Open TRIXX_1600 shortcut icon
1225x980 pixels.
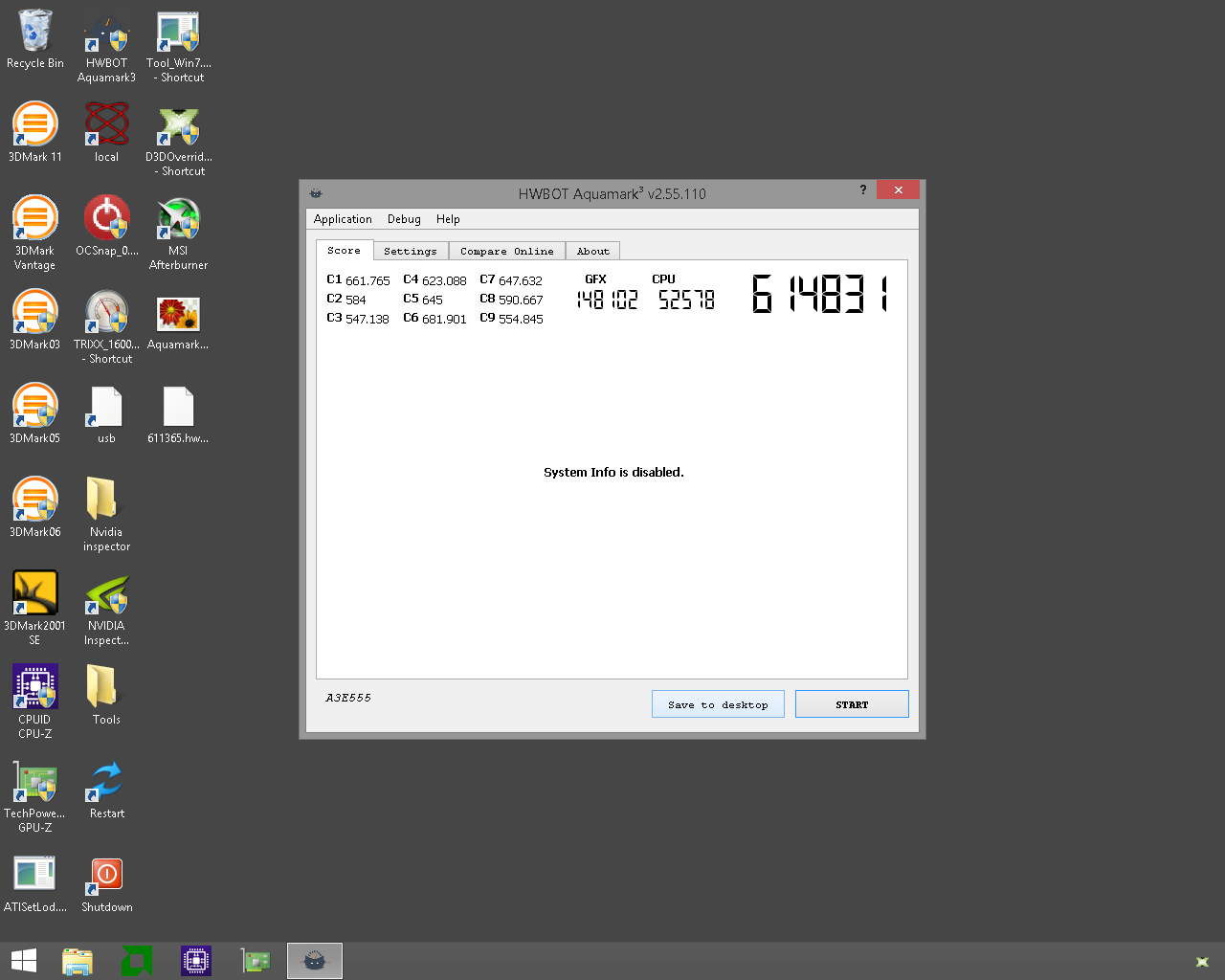tap(106, 327)
